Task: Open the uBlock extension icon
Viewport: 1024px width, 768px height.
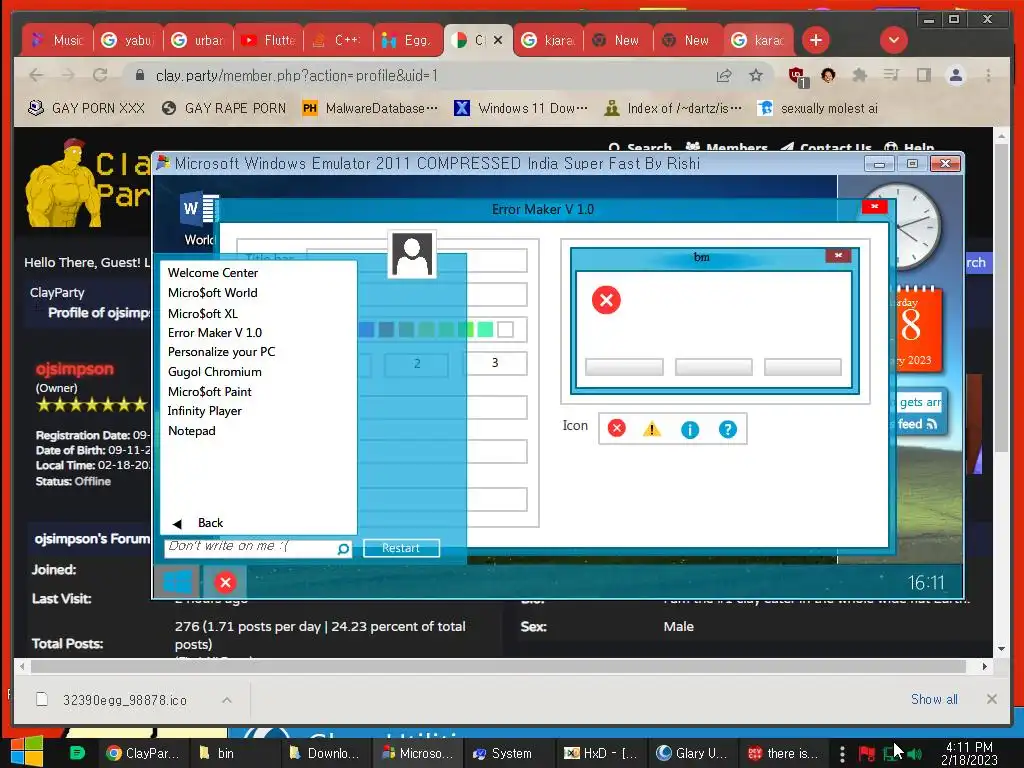Action: [797, 76]
